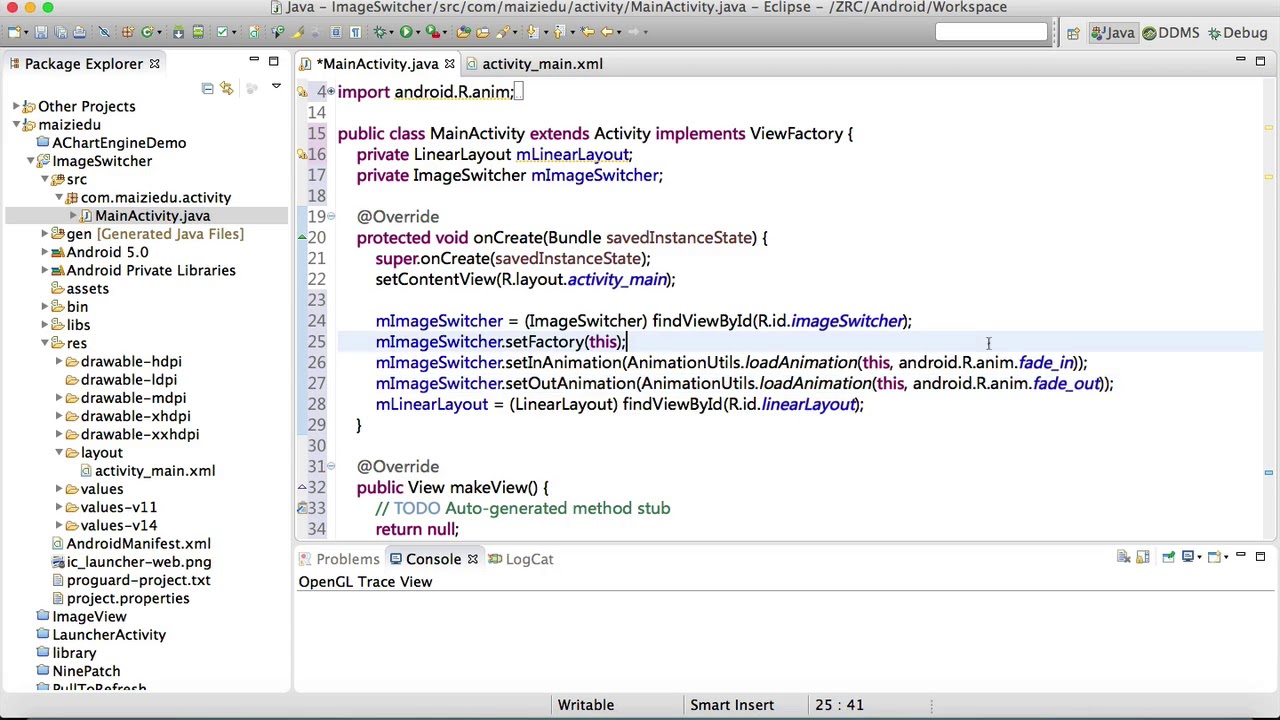The height and width of the screenshot is (720, 1280).
Task: Click the Run button in toolbar
Action: pyautogui.click(x=406, y=32)
